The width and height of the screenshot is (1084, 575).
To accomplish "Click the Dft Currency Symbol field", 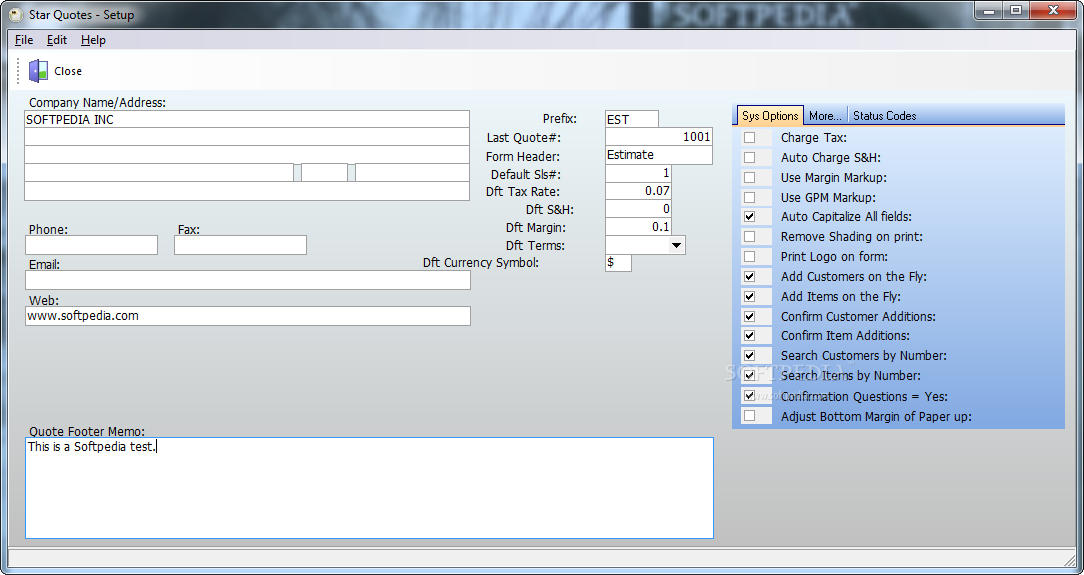I will tap(618, 263).
